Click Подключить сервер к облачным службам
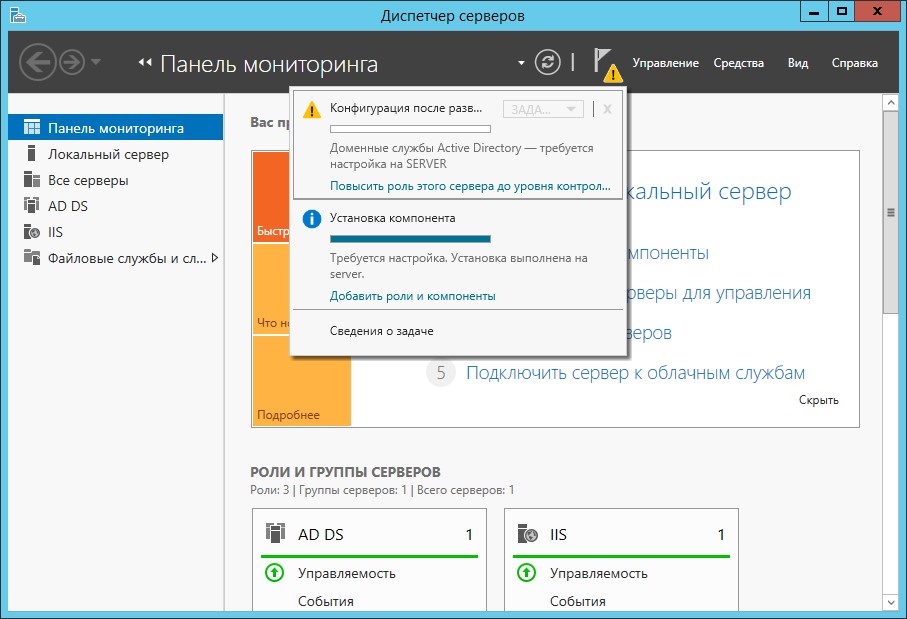Image resolution: width=907 pixels, height=619 pixels. click(x=635, y=373)
